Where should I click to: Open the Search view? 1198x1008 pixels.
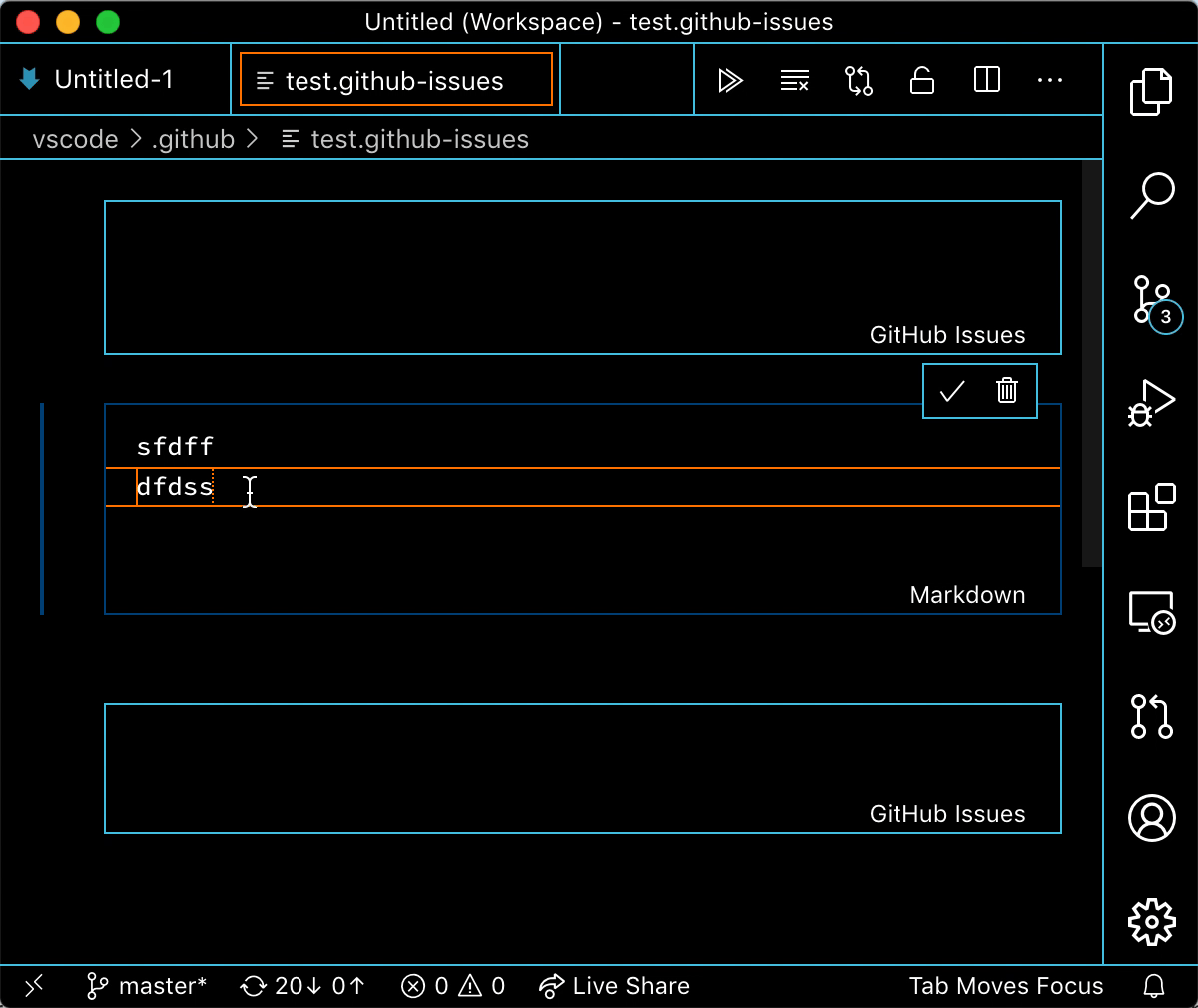[x=1151, y=195]
